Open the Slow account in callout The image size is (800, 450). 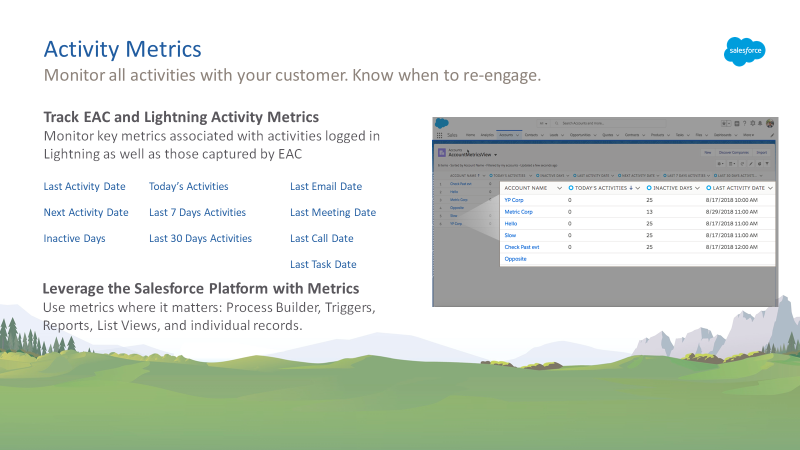510,235
